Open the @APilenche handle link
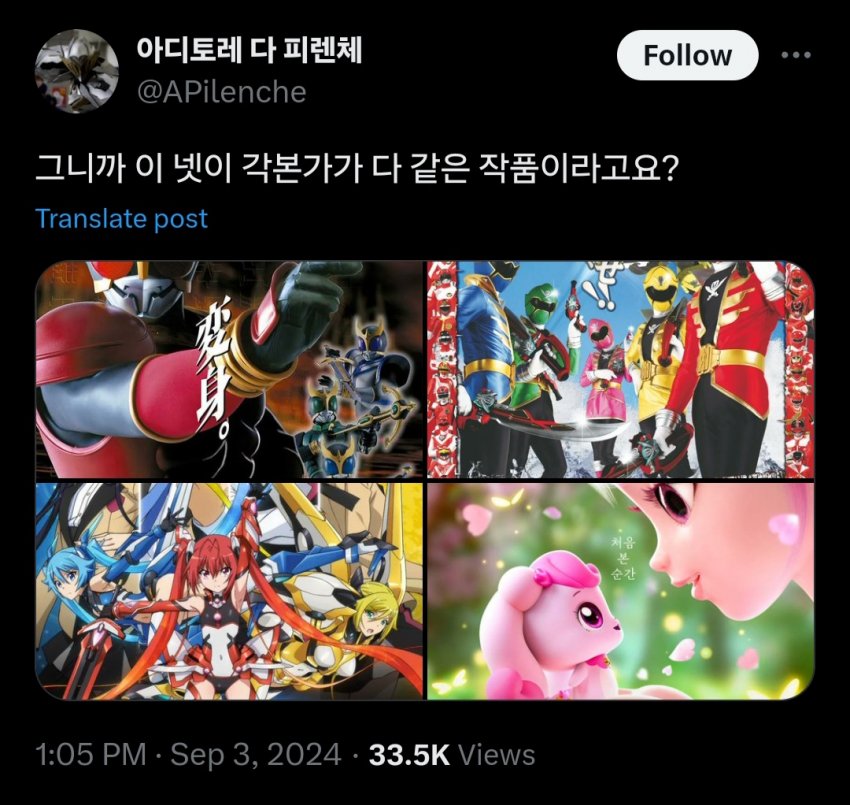The image size is (850, 805). pyautogui.click(x=221, y=92)
